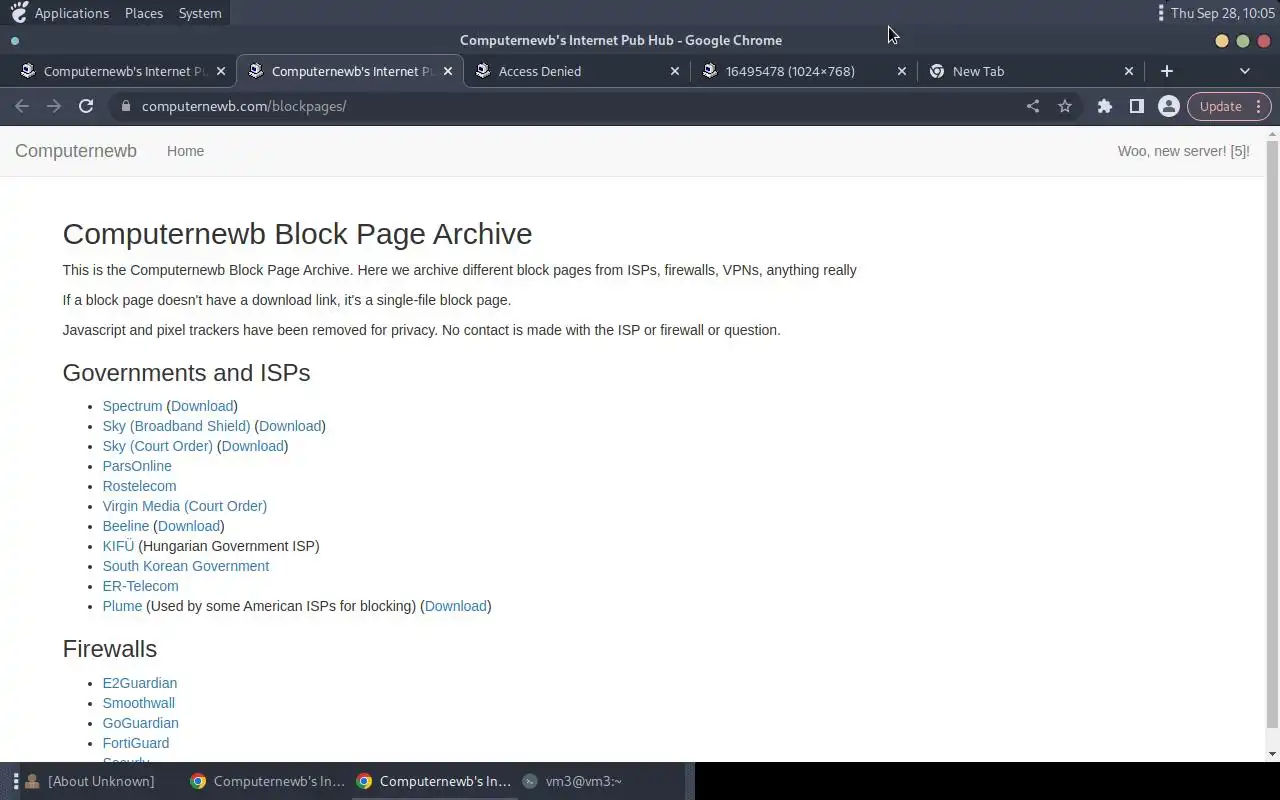Image resolution: width=1280 pixels, height=800 pixels.
Task: Reload the page with the refresh icon
Action: tap(86, 106)
